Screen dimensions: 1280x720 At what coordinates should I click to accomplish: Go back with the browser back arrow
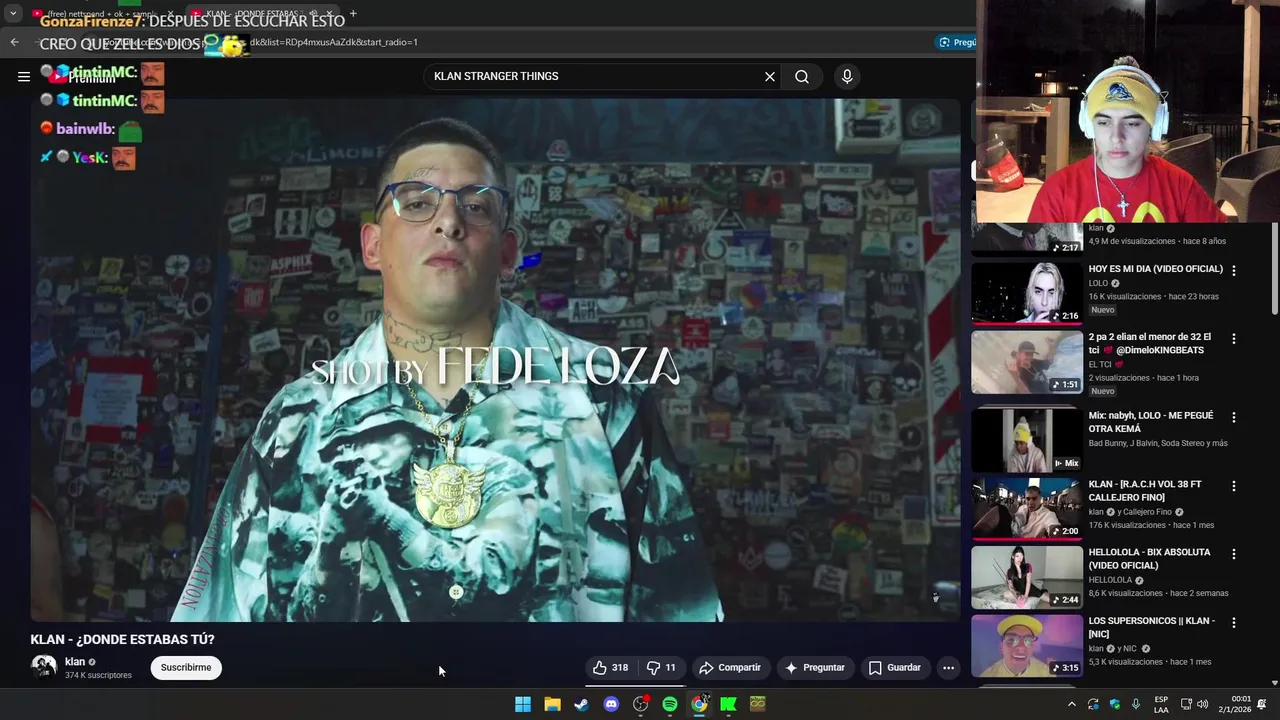[14, 42]
